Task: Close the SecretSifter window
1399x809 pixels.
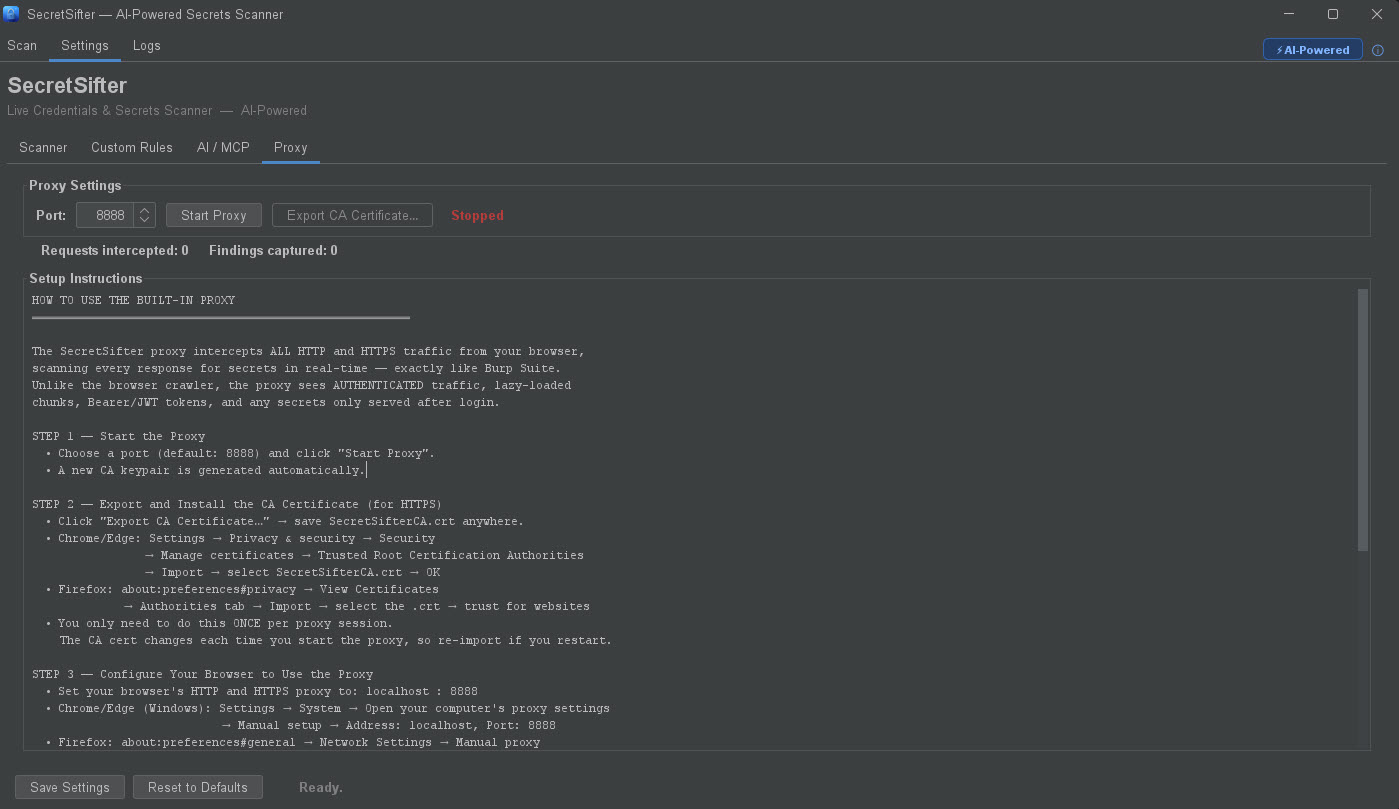Action: point(1377,14)
